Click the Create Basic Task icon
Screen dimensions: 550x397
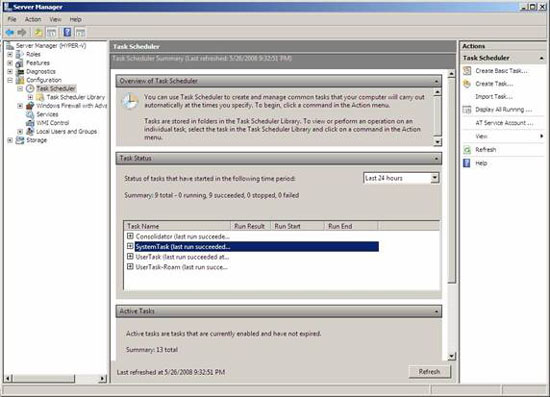[467, 70]
